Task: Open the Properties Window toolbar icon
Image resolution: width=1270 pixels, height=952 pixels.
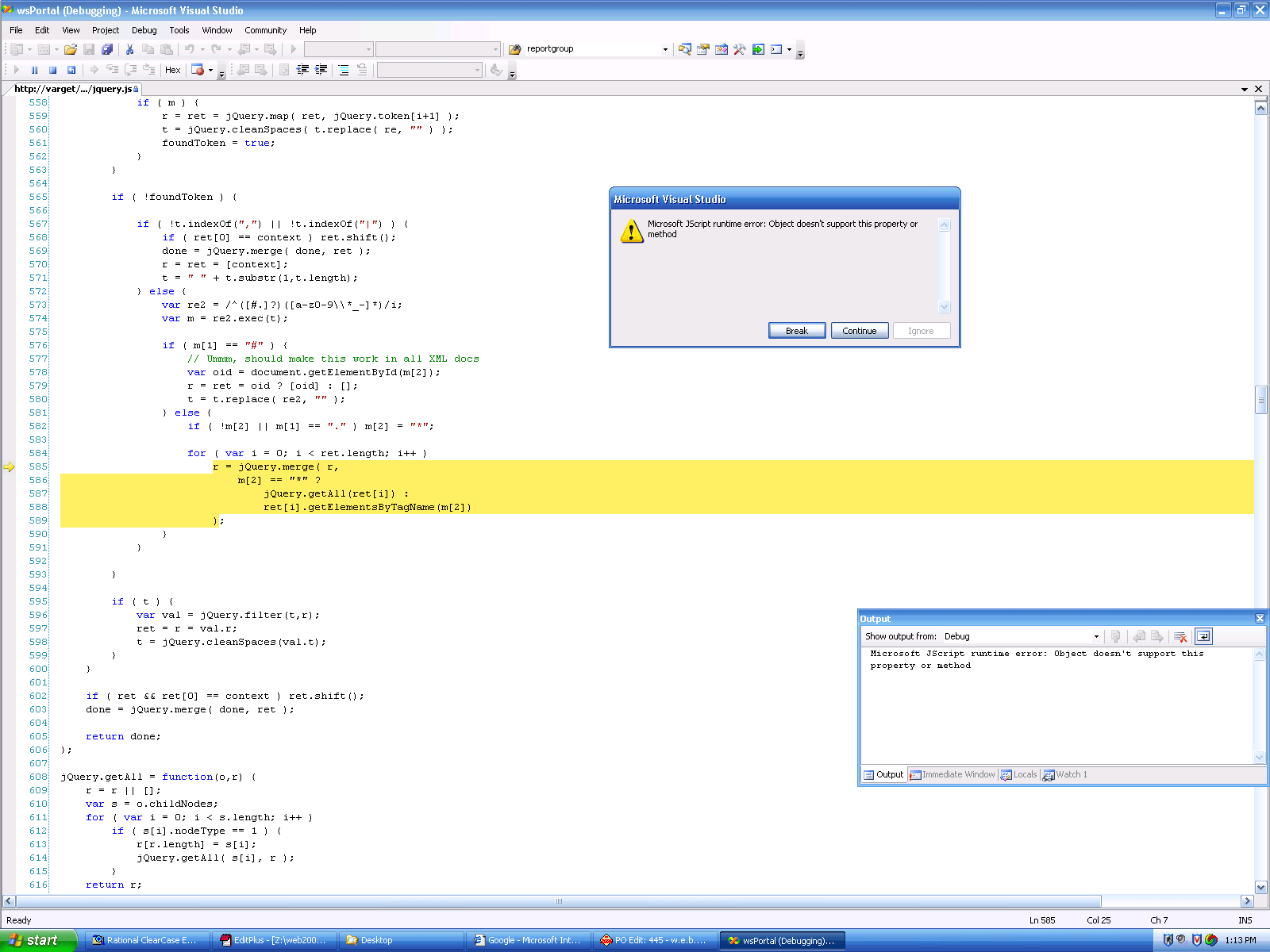Action: coord(702,49)
